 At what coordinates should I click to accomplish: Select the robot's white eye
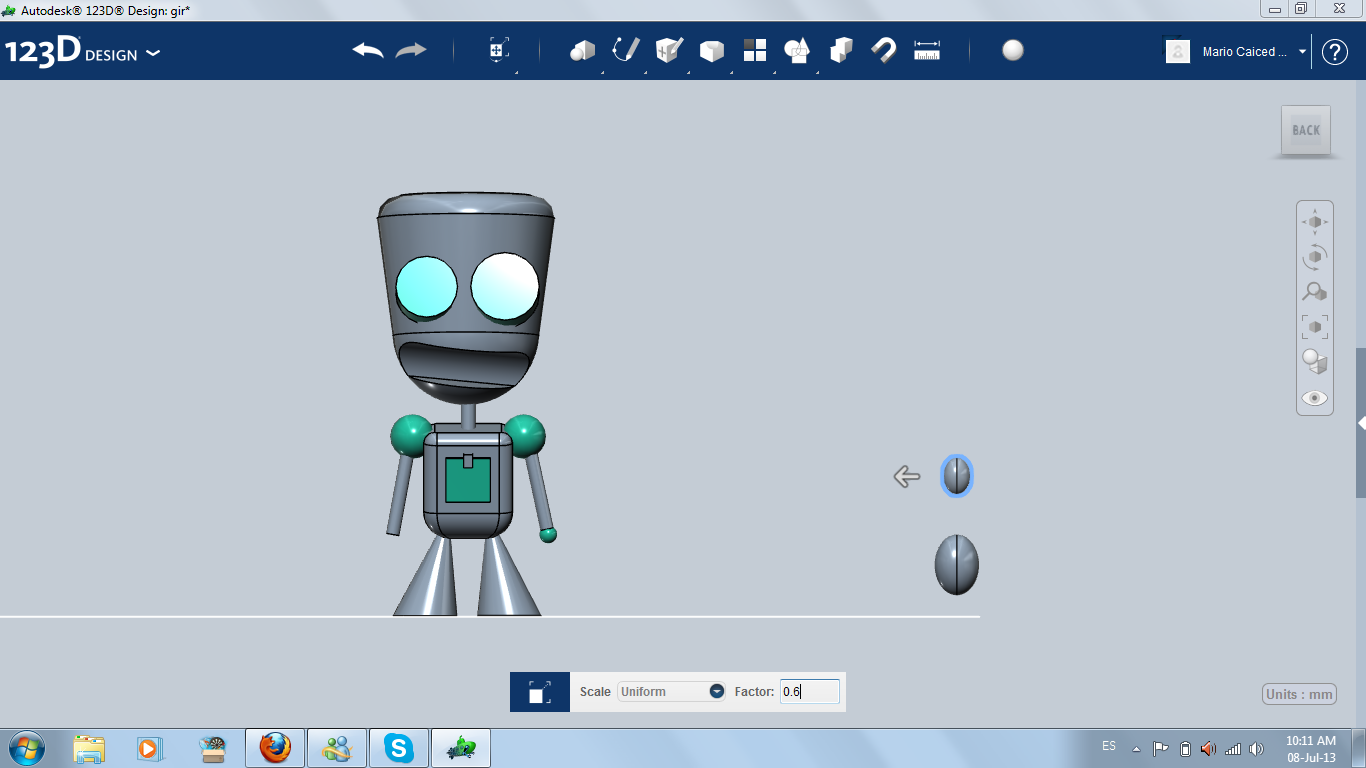pyautogui.click(x=505, y=287)
